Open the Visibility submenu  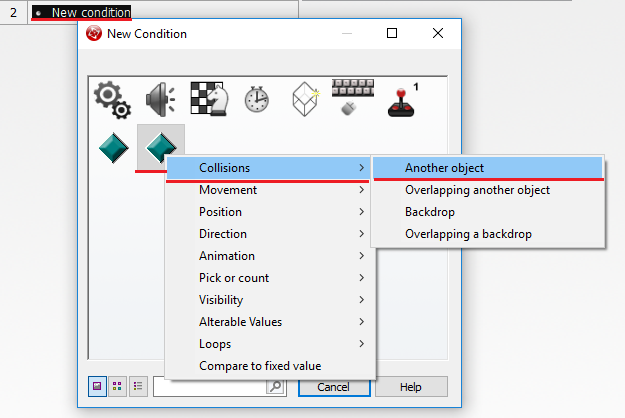click(x=270, y=300)
